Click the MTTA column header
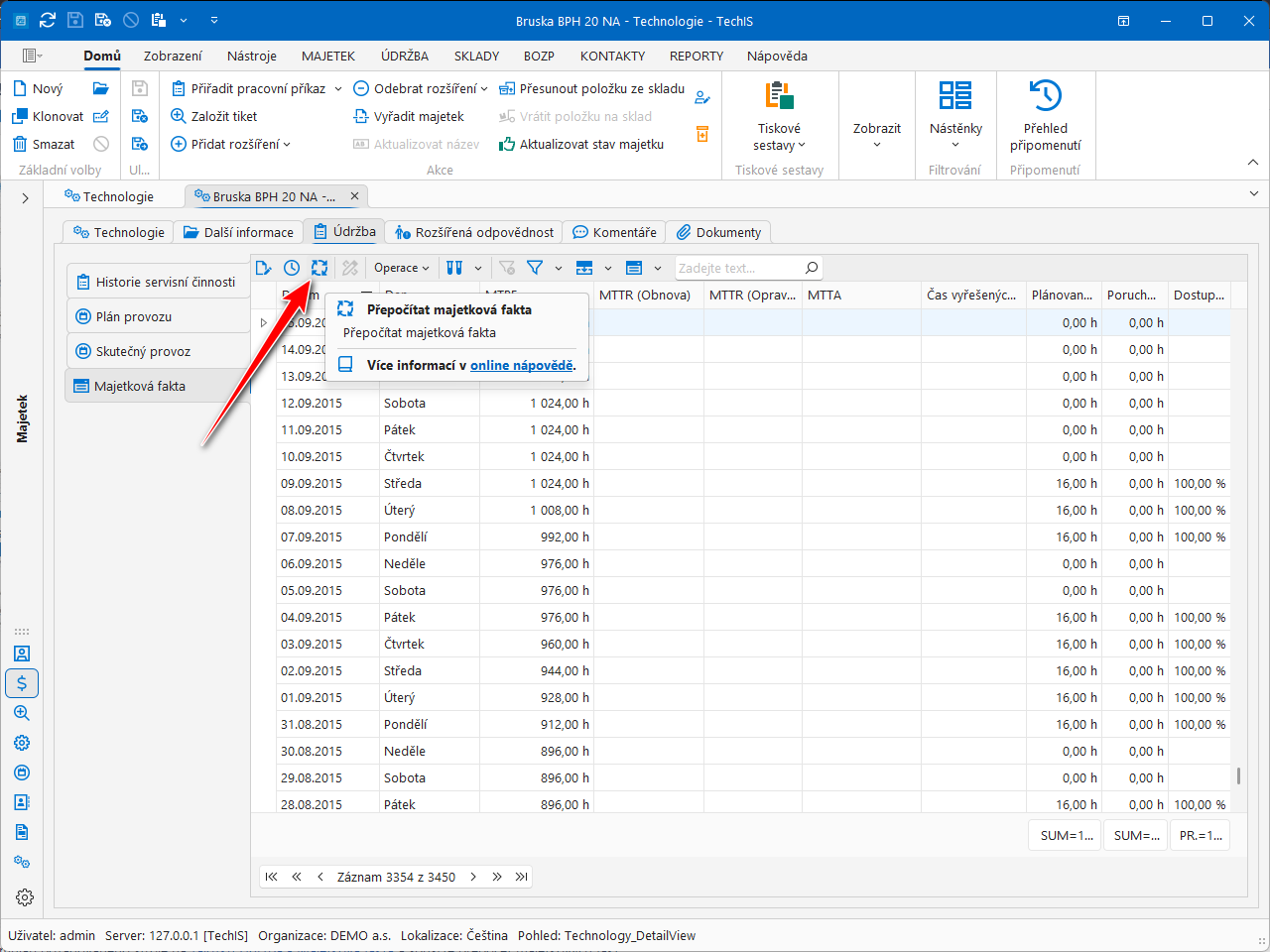1270x952 pixels. tap(861, 295)
